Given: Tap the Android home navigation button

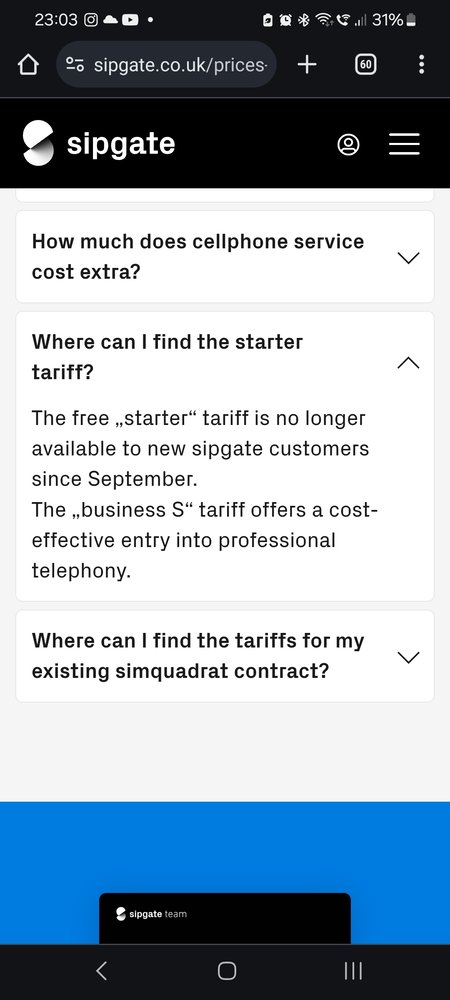Looking at the screenshot, I should click(x=227, y=971).
